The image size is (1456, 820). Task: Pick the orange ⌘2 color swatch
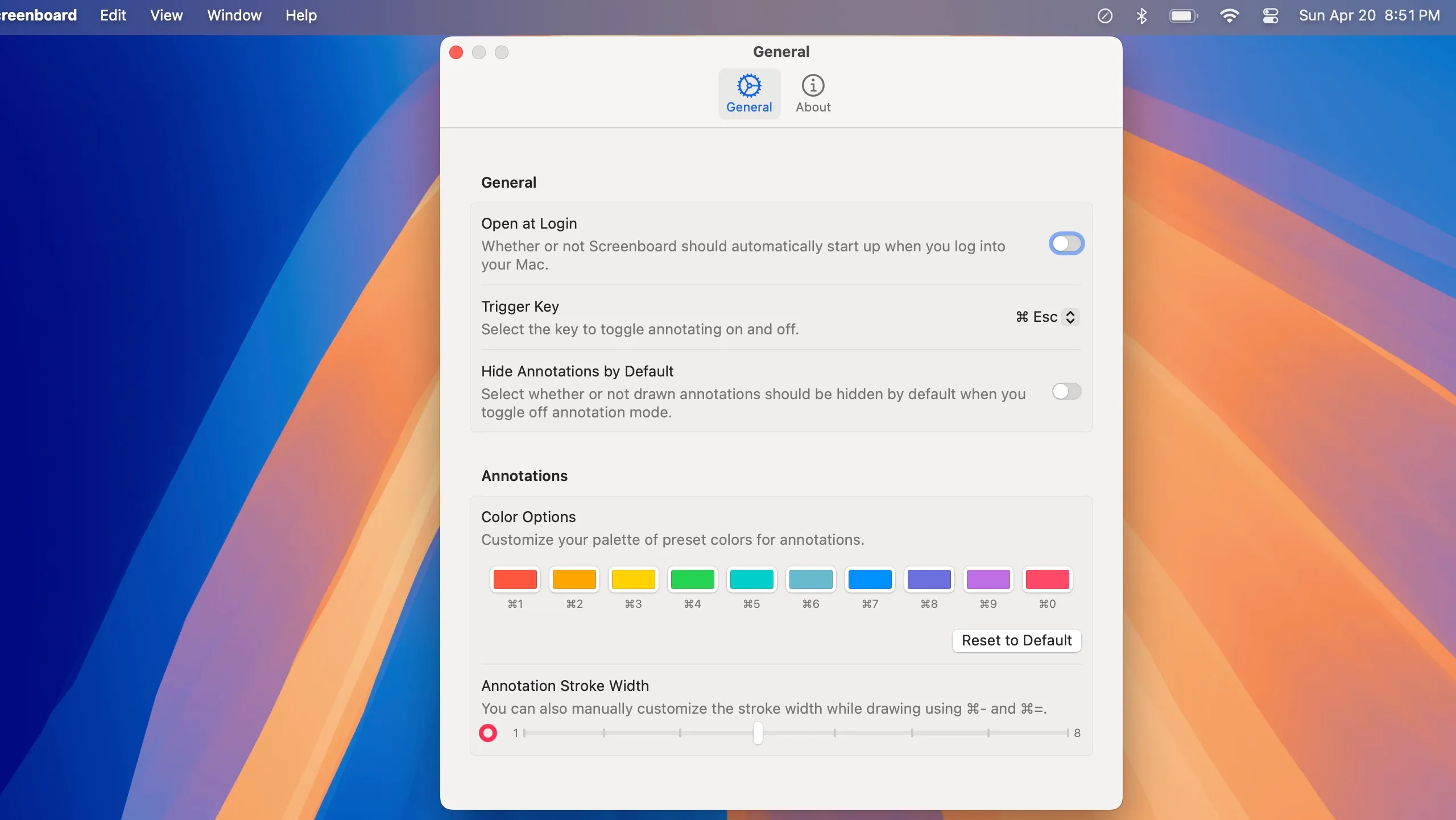[x=574, y=579]
